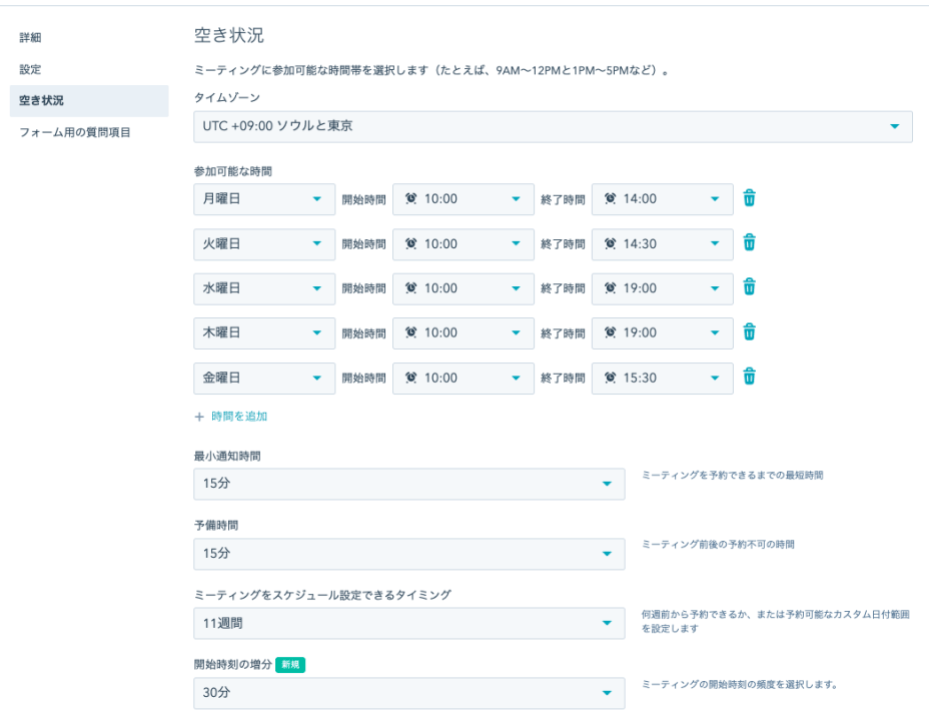Click the clock icon in 金曜日 15:30 end time
This screenshot has height=720, width=929.
[x=610, y=378]
